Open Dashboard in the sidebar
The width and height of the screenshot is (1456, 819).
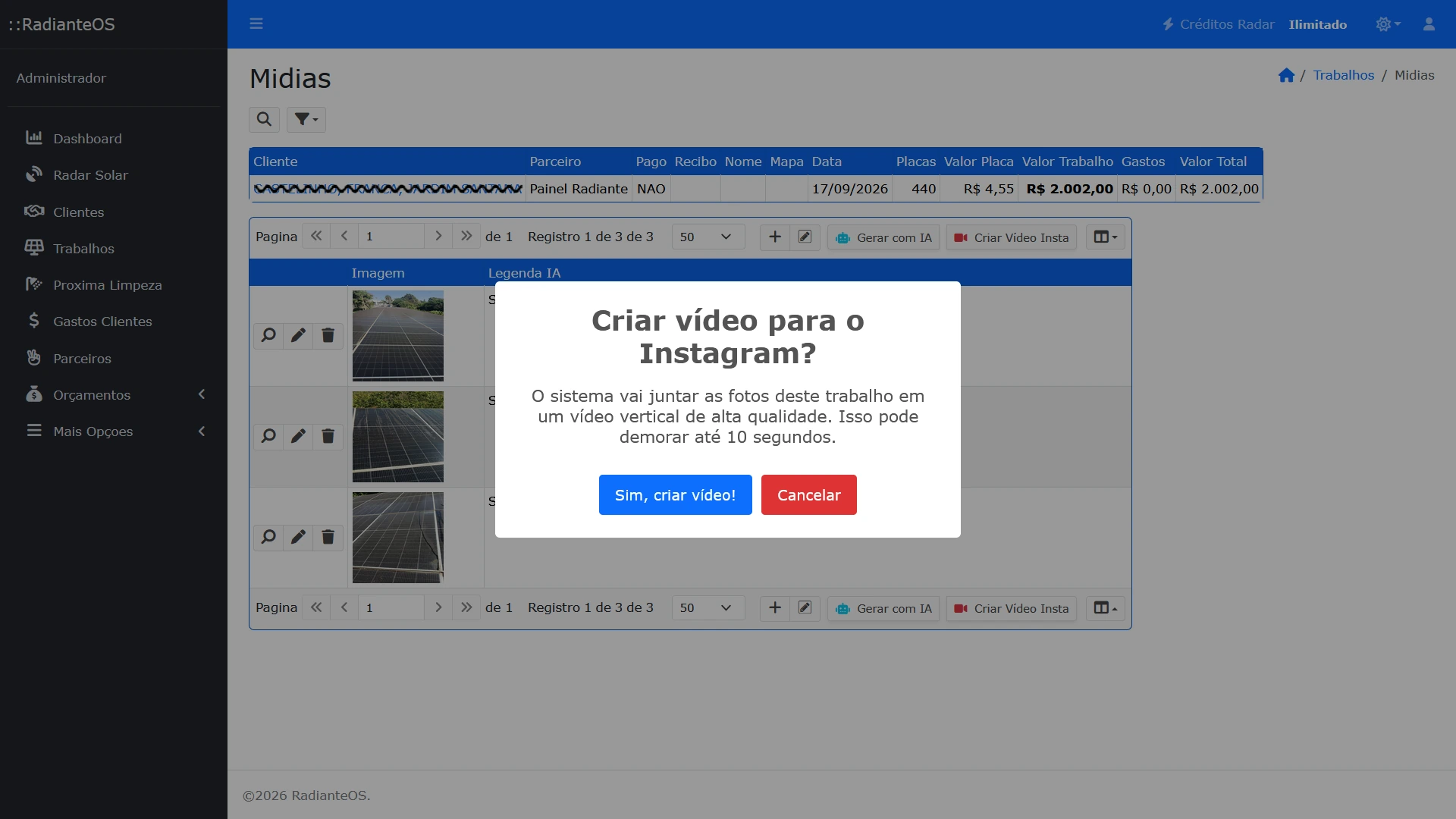point(114,138)
